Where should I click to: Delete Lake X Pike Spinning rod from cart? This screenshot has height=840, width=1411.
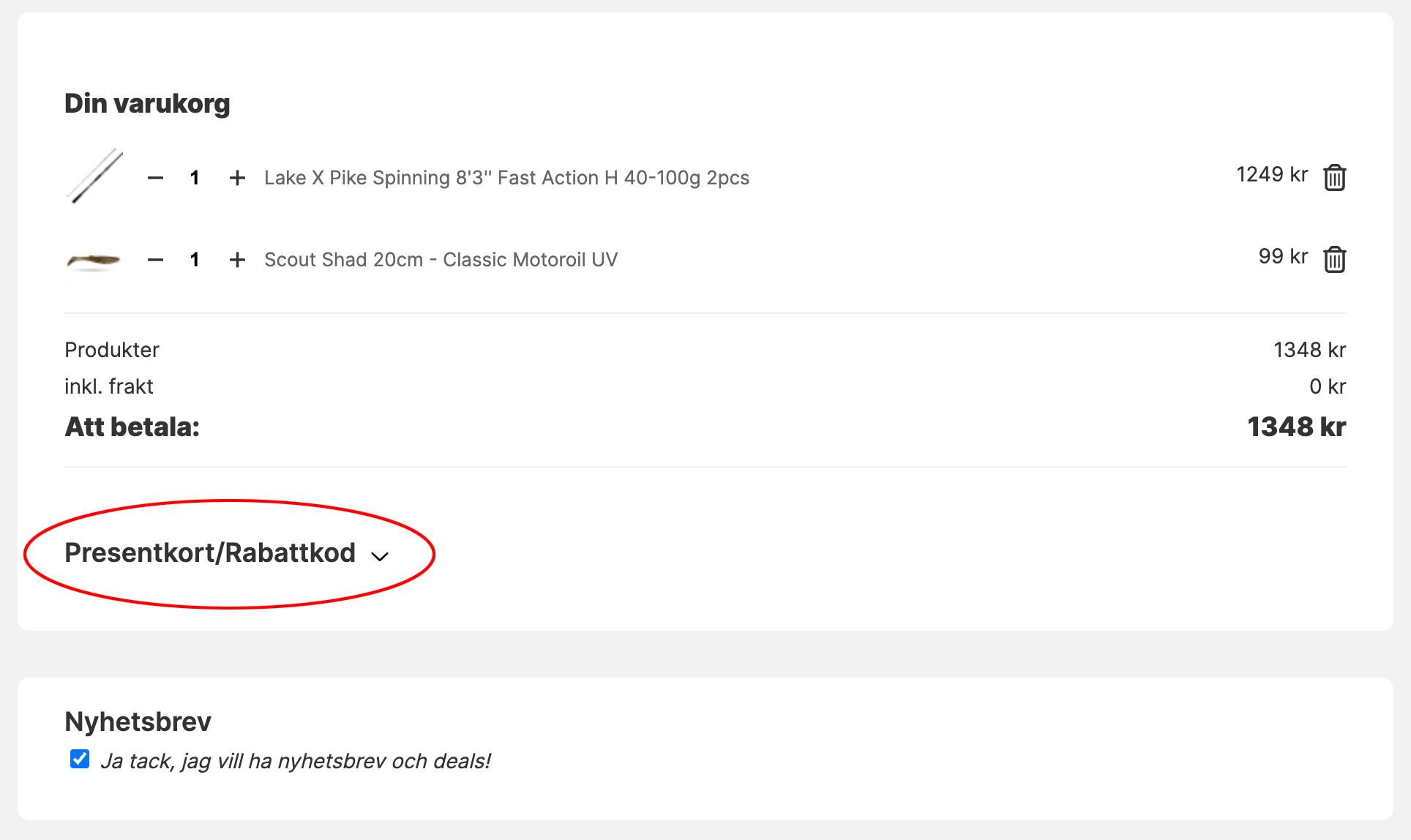(x=1334, y=177)
